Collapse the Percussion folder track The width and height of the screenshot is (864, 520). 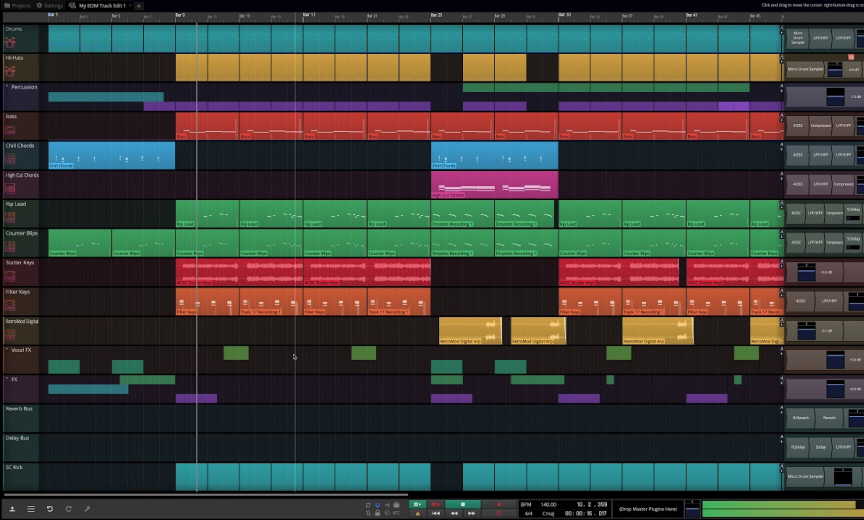[x=7, y=87]
